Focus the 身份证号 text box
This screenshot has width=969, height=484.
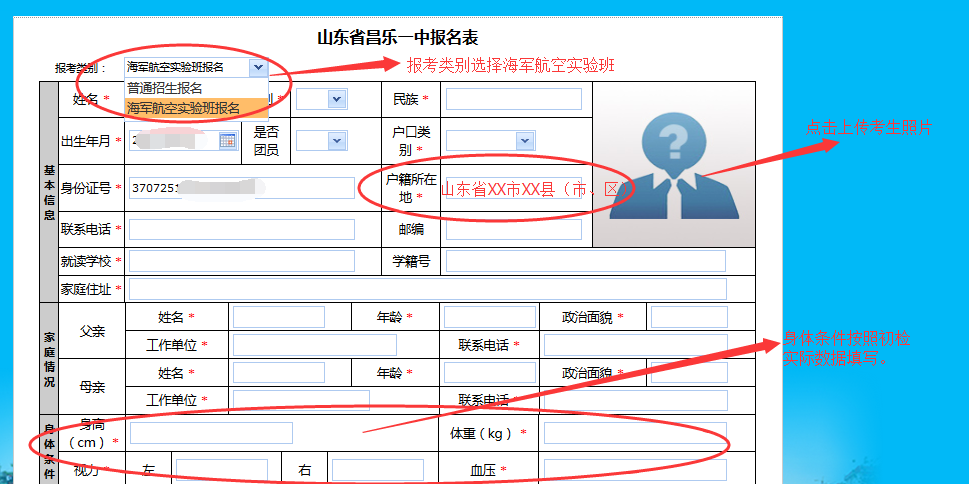click(x=240, y=188)
